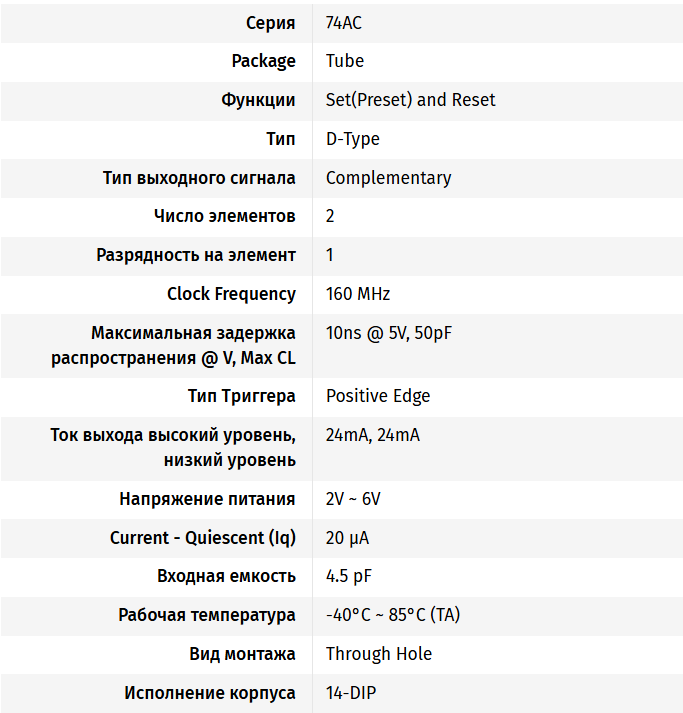Select the 2V ~ 6V voltage value
This screenshot has width=683, height=713.
pos(353,499)
